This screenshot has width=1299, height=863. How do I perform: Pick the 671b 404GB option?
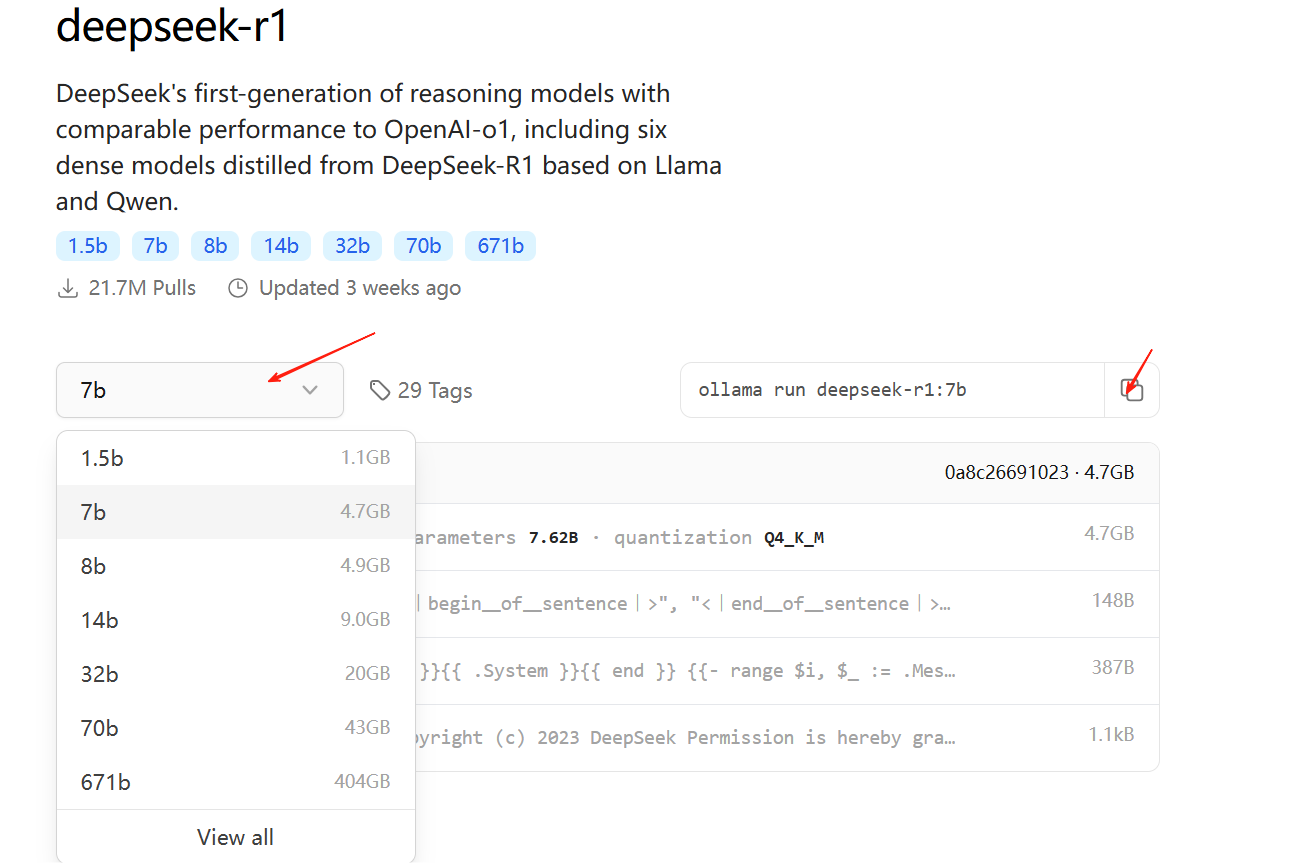click(x=236, y=782)
